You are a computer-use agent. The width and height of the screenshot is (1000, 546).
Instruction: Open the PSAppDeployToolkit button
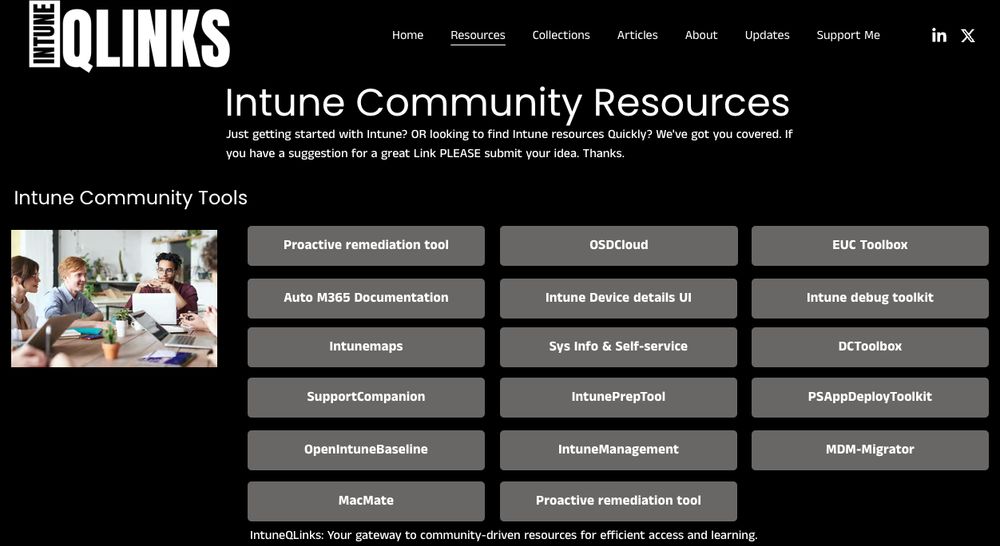pyautogui.click(x=870, y=397)
